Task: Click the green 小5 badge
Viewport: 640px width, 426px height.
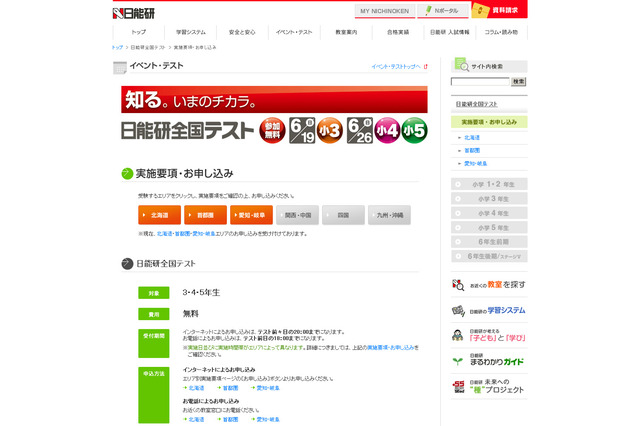Action: (414, 131)
